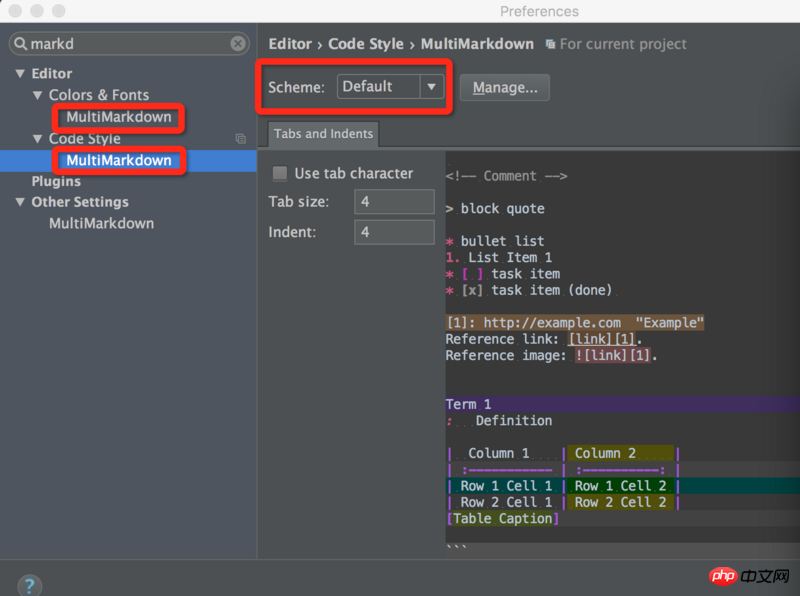
Task: Switch to the Tabs and Indents tab
Action: [x=323, y=134]
